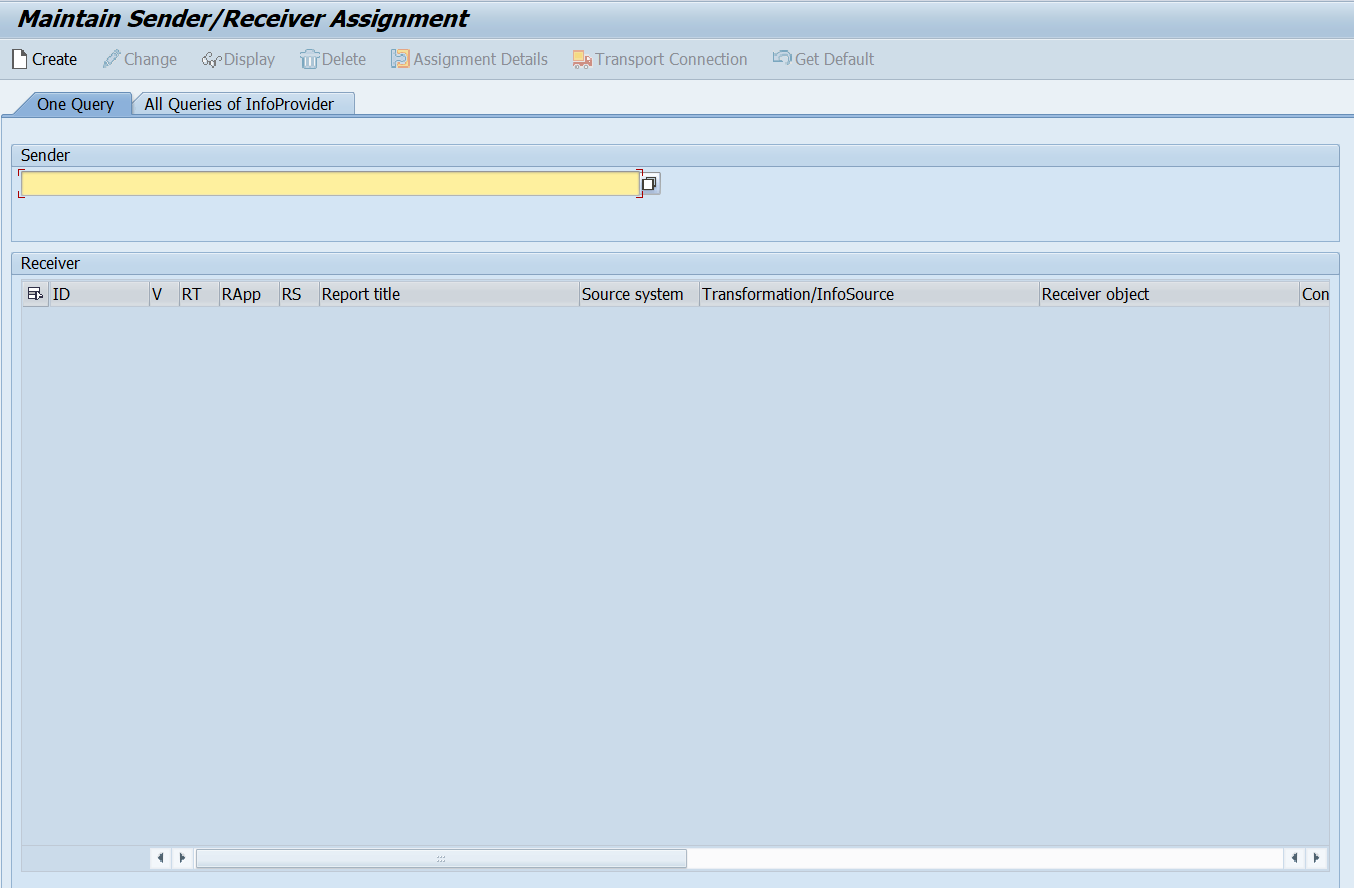Click the horizontal scrollbar thumb

[x=441, y=858]
